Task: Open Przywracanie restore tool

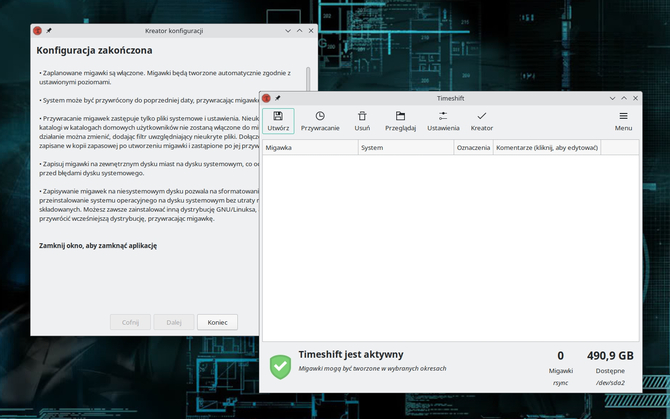Action: click(x=320, y=121)
